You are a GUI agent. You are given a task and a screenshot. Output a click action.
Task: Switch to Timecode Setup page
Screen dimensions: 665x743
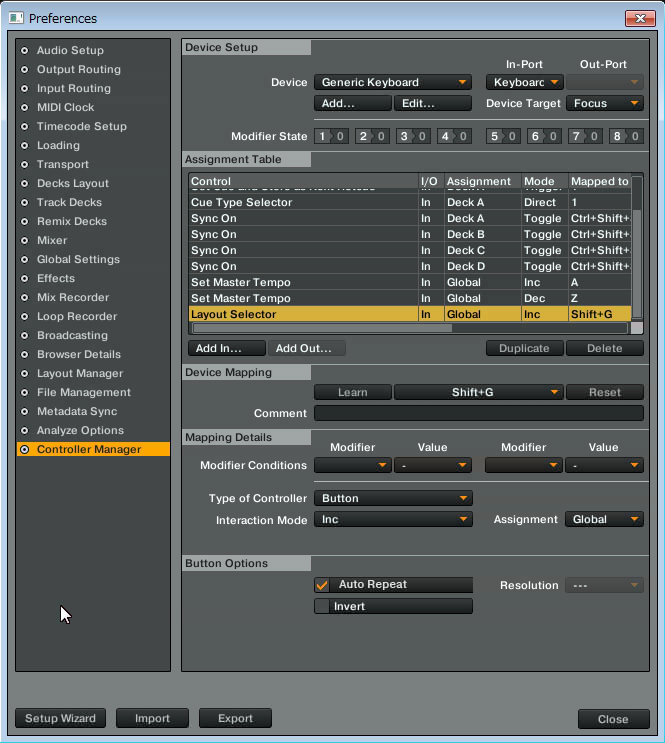[82, 126]
